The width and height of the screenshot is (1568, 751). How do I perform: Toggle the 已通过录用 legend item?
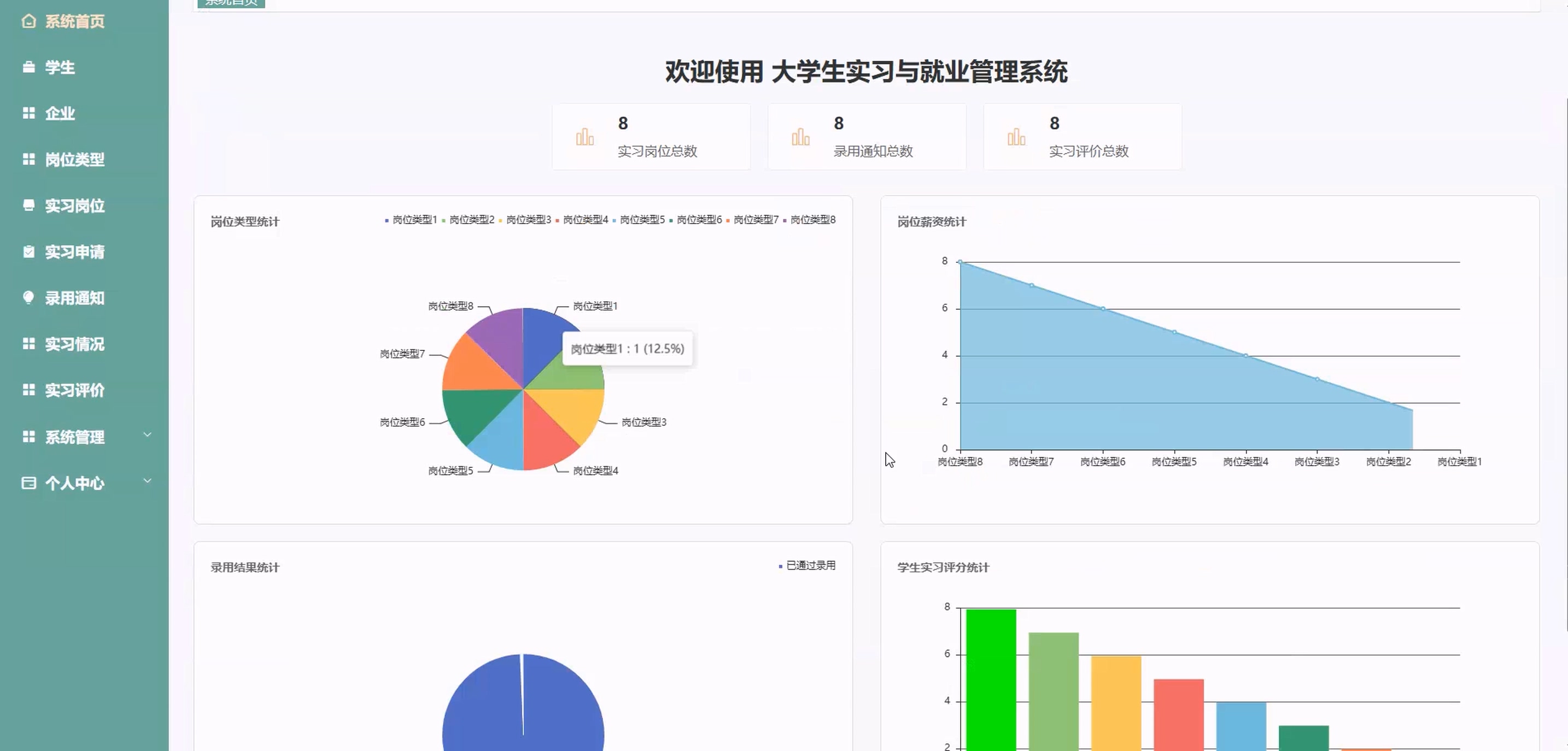(807, 565)
